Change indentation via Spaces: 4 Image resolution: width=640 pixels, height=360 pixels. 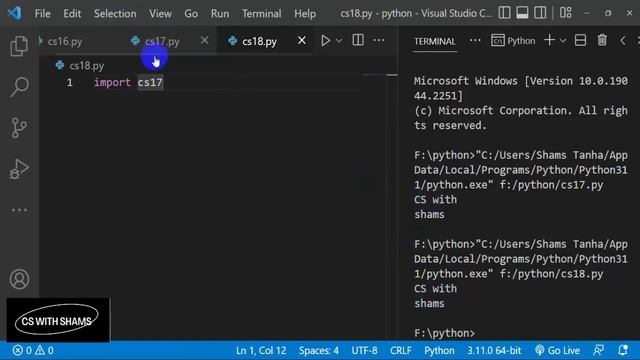[318, 351]
